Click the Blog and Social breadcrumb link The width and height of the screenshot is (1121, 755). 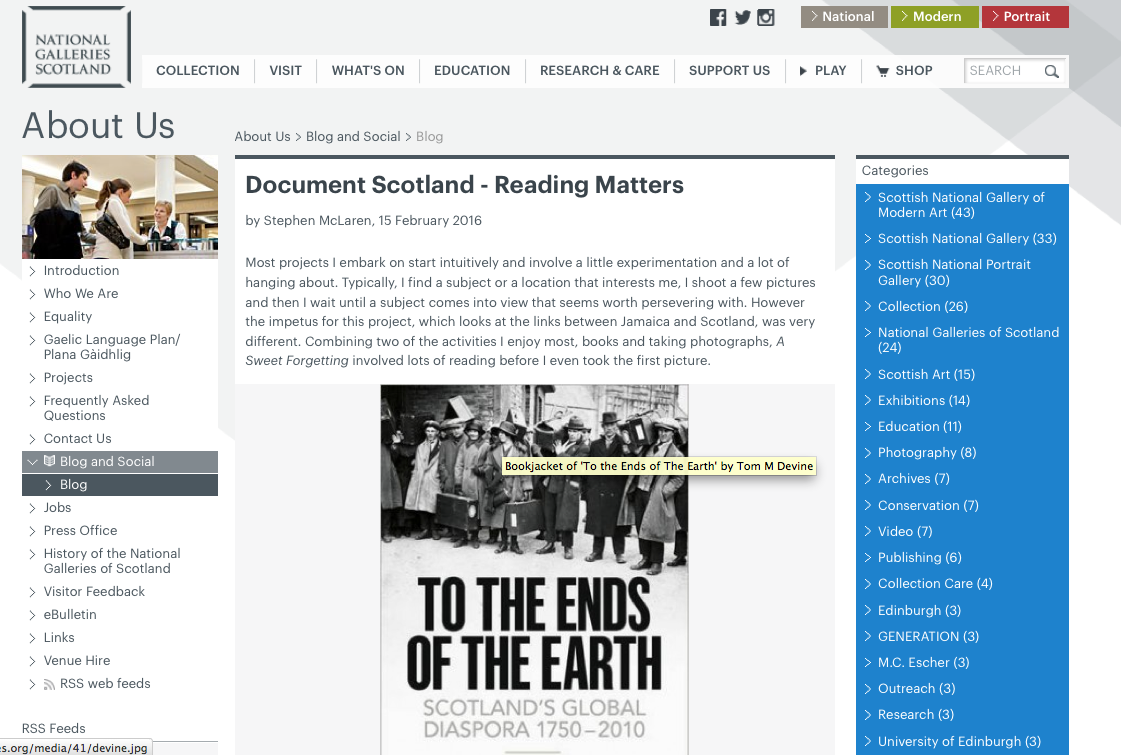point(353,137)
